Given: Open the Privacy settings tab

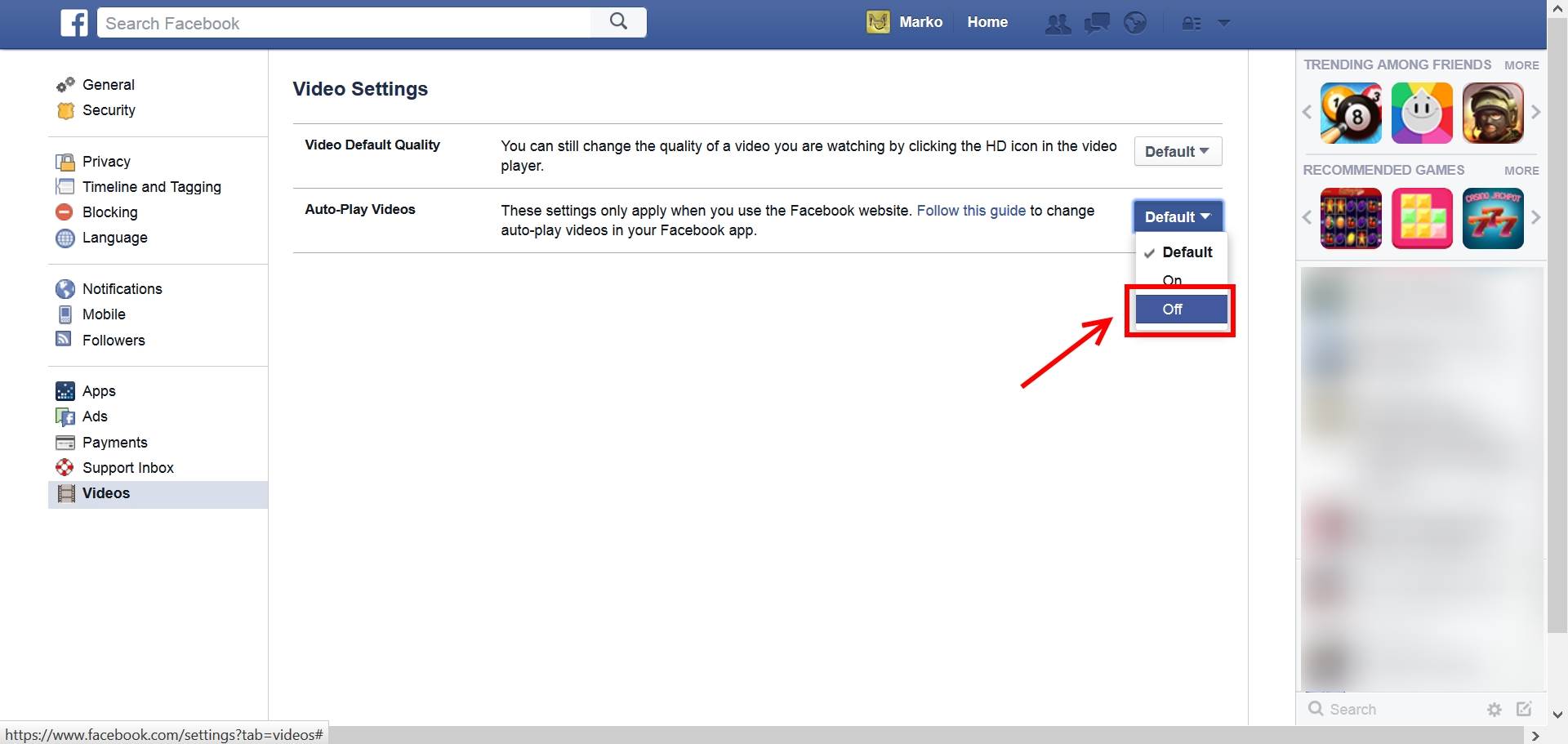Looking at the screenshot, I should [x=106, y=162].
